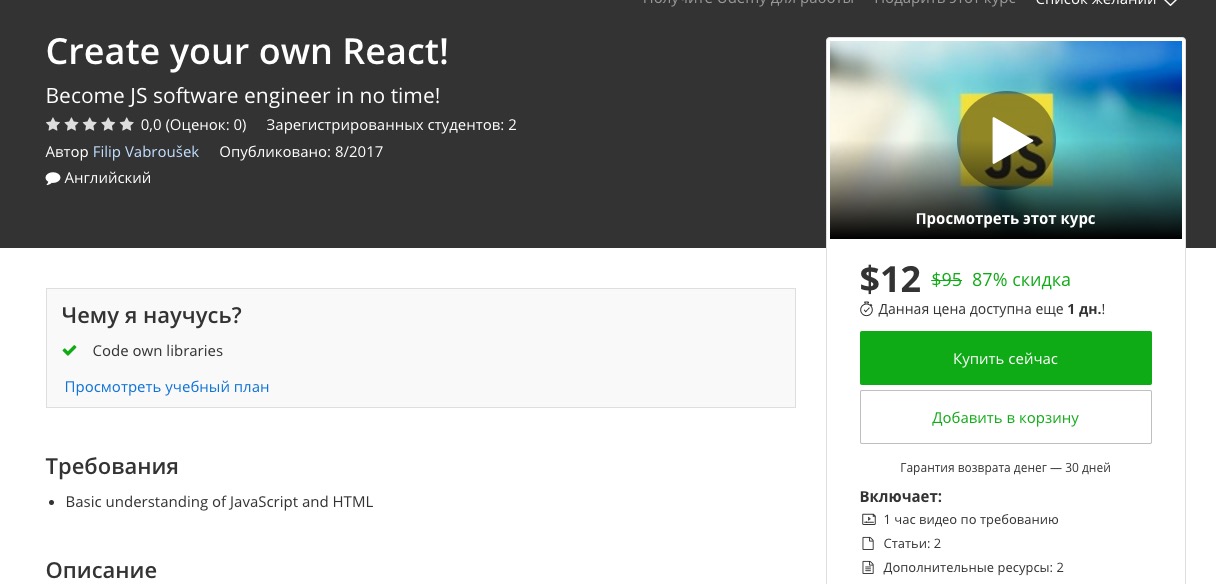This screenshot has height=584, width=1216.
Task: Open the Просмотреть учебный план link
Action: coord(167,387)
